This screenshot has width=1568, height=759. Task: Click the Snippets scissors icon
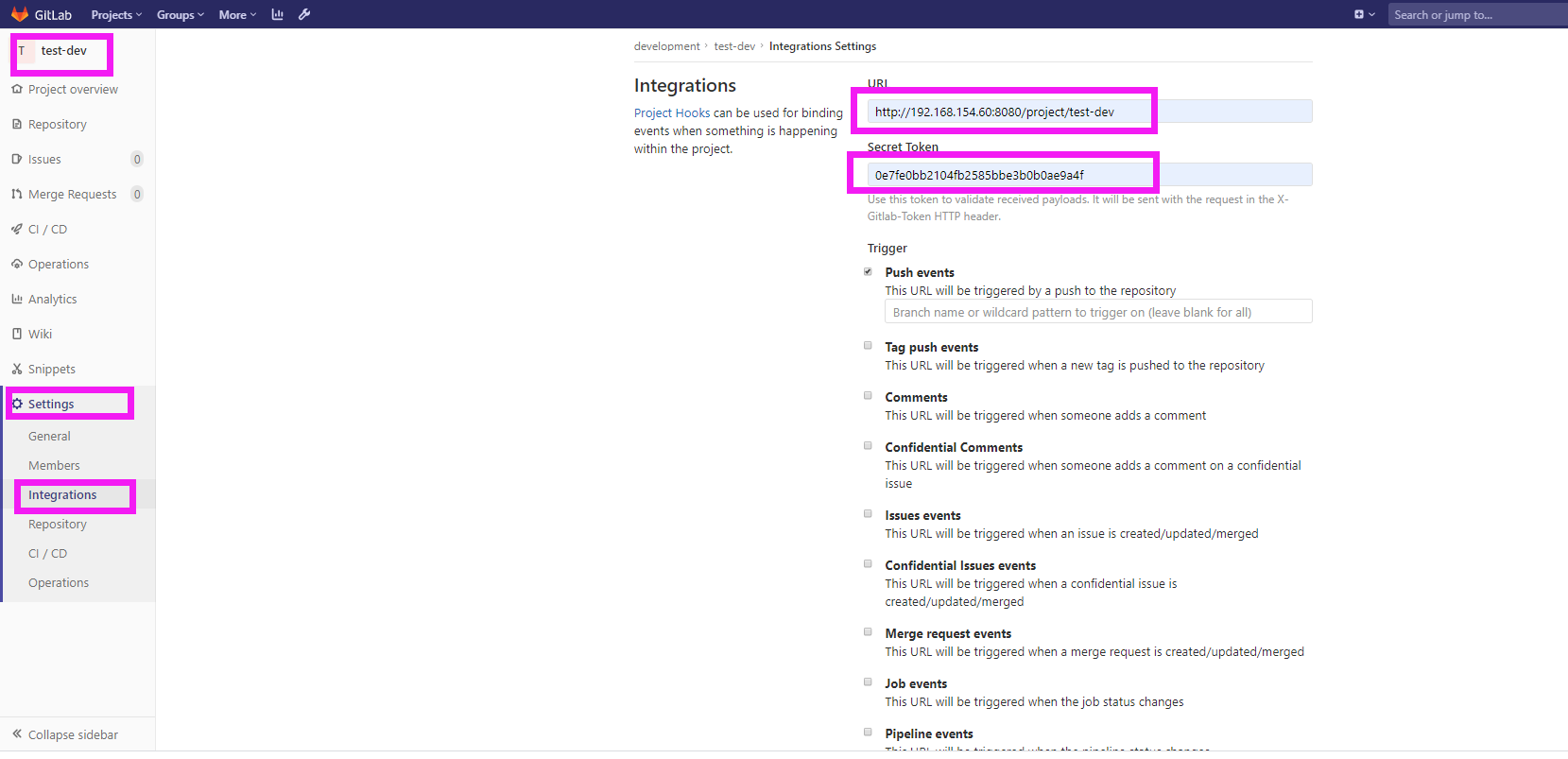[x=17, y=369]
